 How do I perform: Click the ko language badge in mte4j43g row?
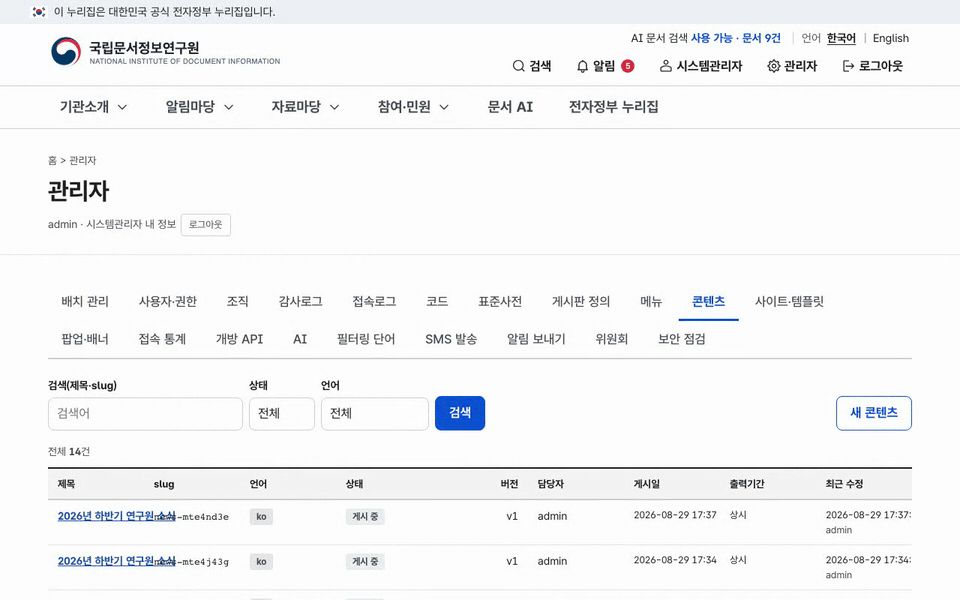(261, 561)
